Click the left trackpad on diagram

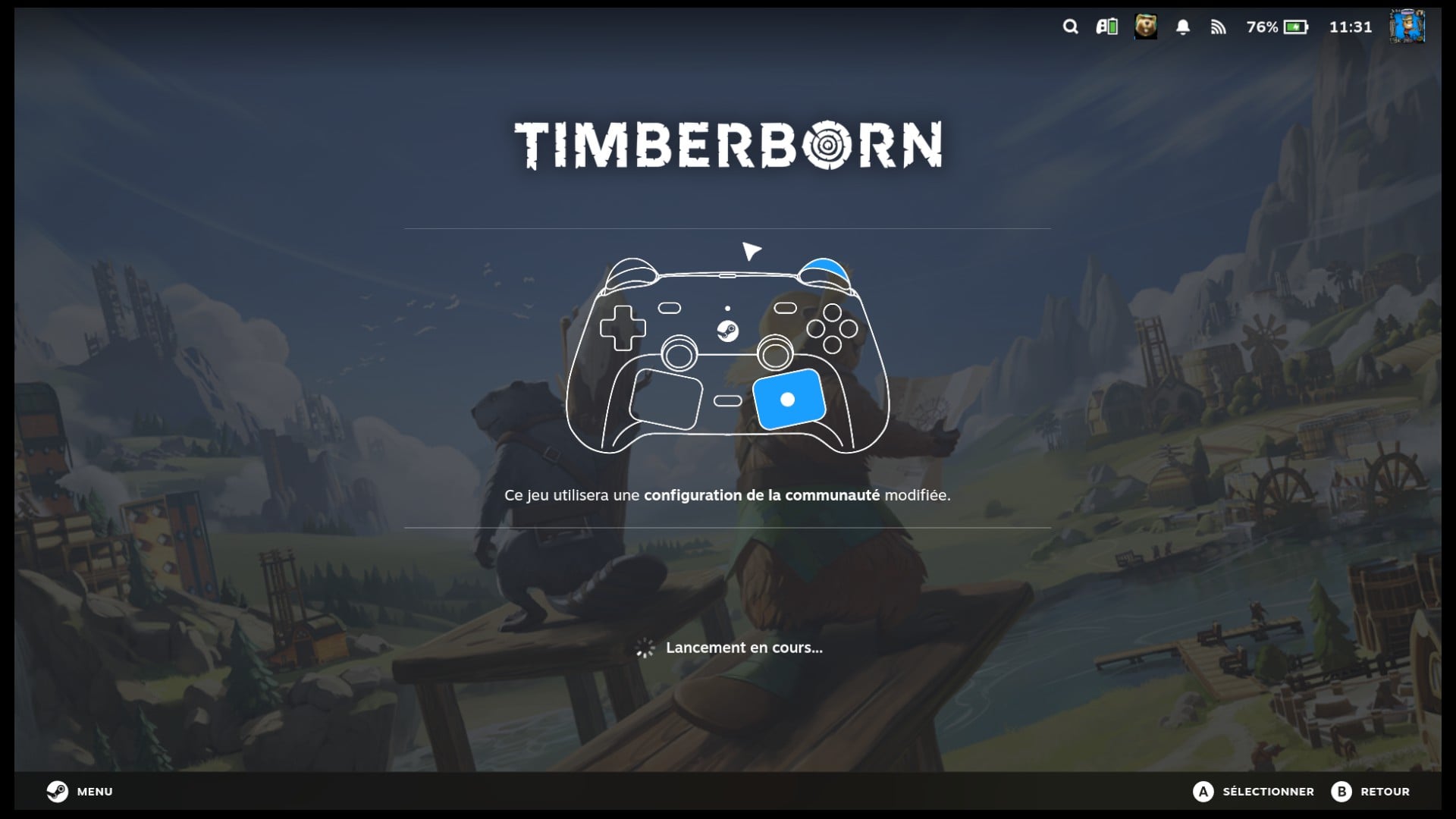pos(666,399)
